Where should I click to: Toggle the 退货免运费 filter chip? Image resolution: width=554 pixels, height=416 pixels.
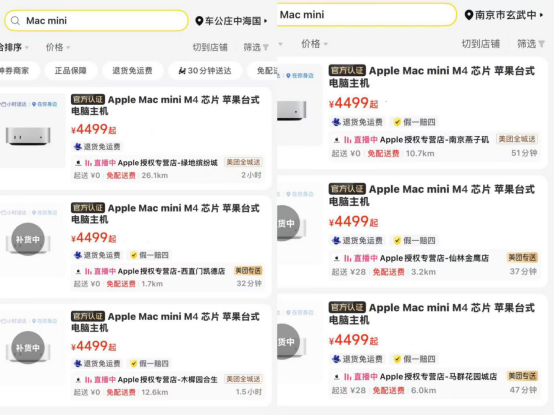click(132, 71)
